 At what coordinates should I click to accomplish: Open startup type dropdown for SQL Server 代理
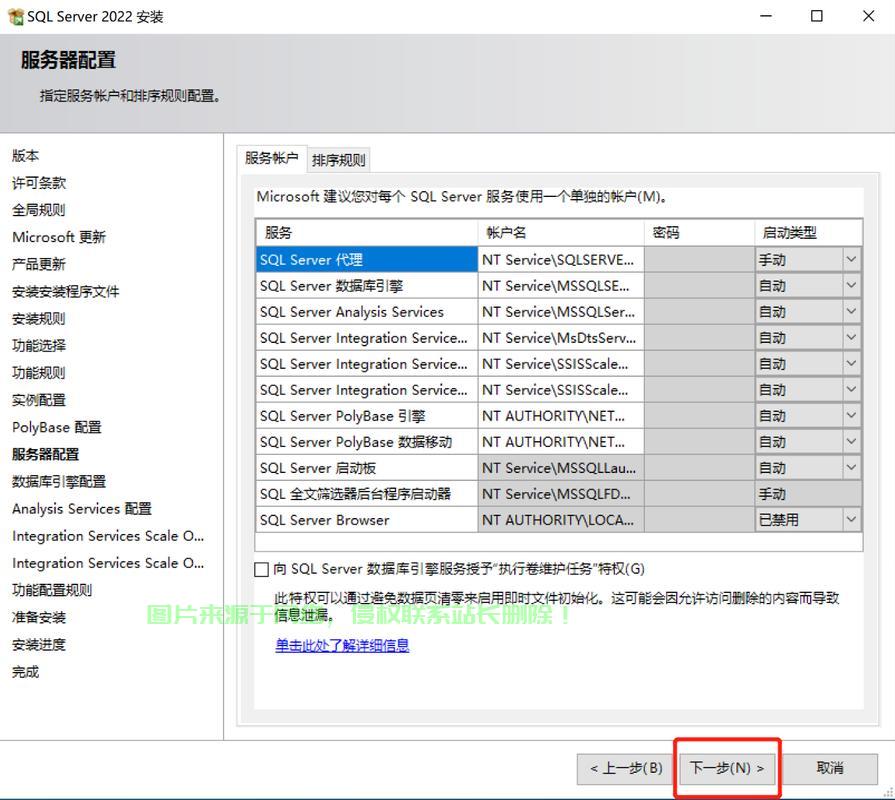click(x=850, y=260)
